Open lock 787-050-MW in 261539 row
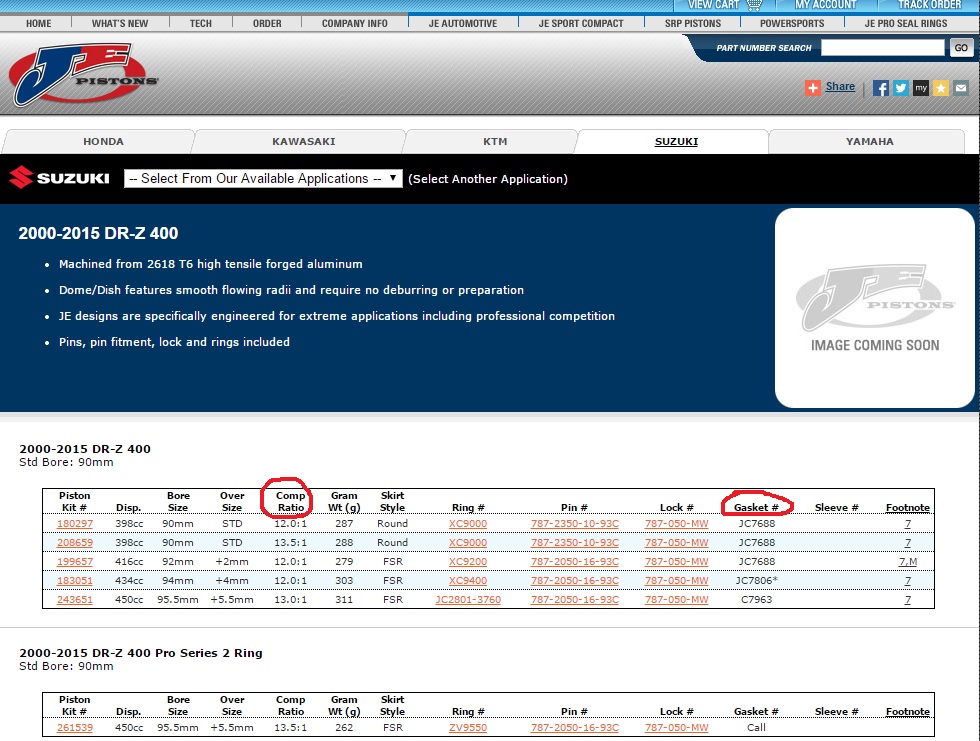This screenshot has width=980, height=741. point(676,727)
